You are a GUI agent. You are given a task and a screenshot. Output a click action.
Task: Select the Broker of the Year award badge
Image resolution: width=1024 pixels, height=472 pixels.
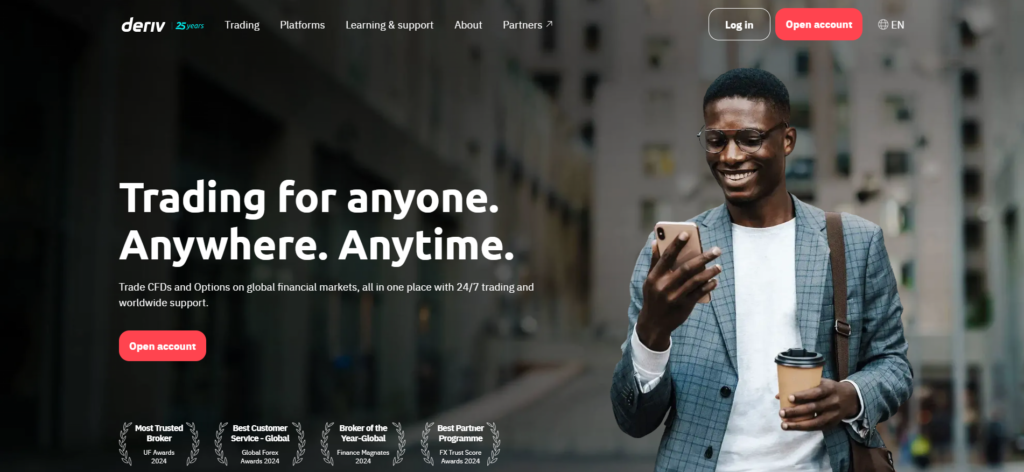363,443
